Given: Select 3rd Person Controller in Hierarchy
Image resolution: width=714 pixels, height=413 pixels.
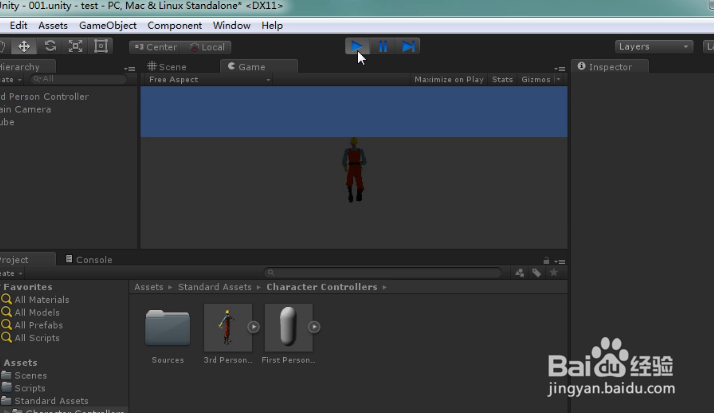Looking at the screenshot, I should (x=45, y=97).
